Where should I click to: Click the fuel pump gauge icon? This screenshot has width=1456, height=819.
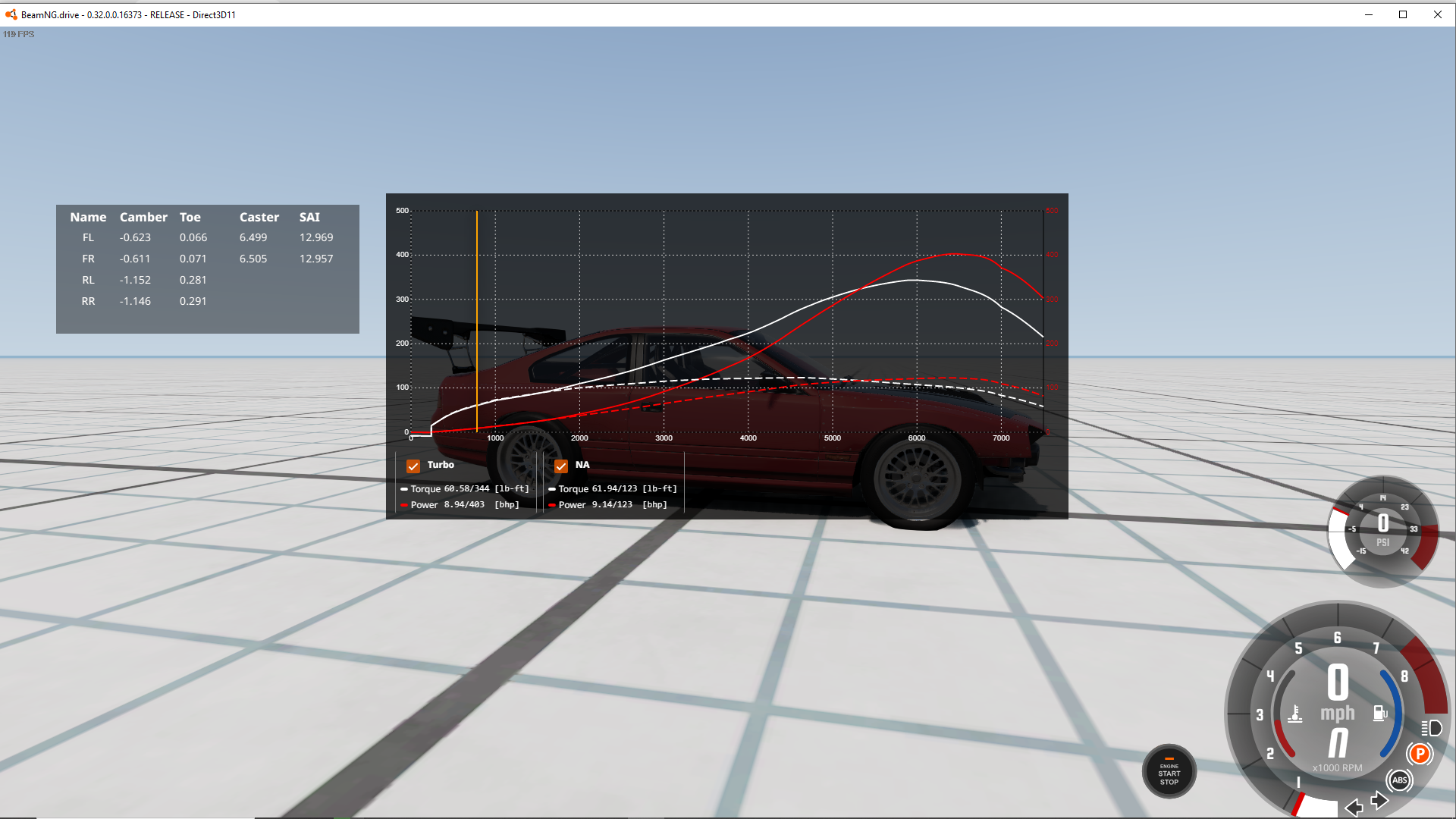(x=1379, y=713)
